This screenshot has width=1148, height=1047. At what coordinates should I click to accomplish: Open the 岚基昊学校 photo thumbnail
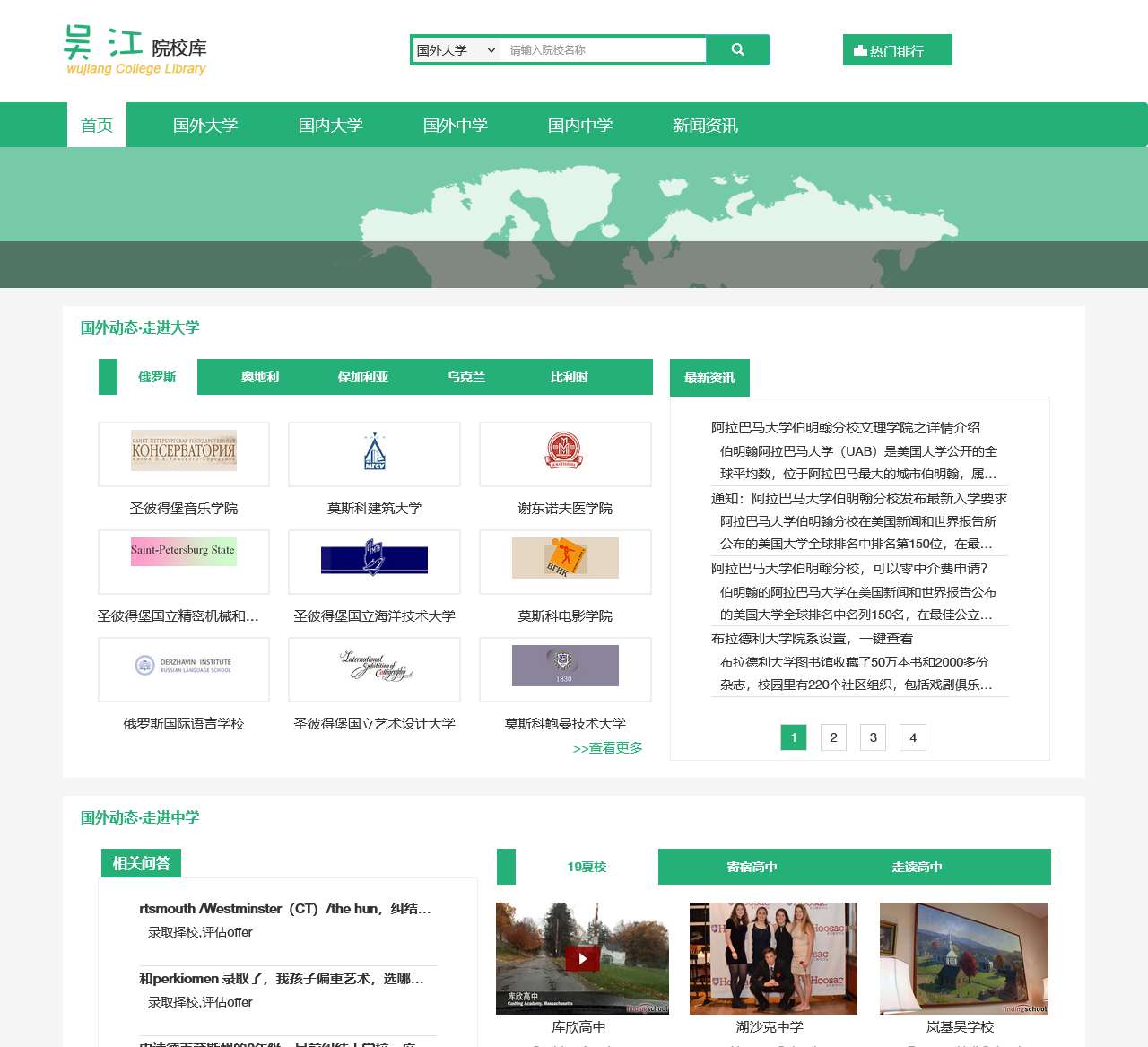point(964,958)
